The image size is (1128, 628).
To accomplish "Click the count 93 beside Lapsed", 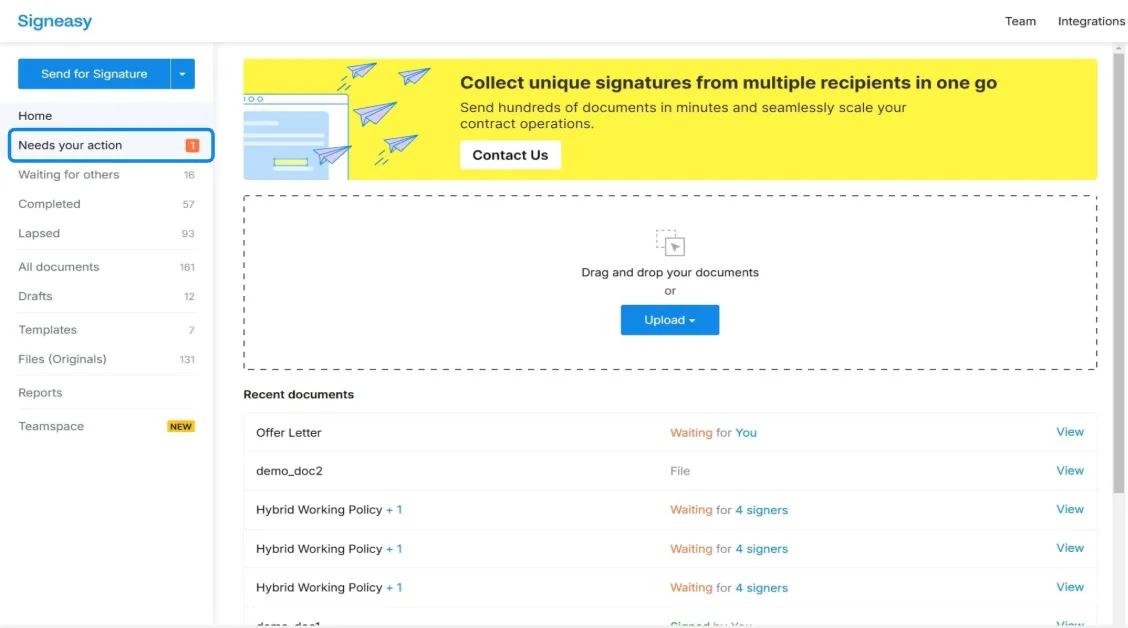I will pyautogui.click(x=188, y=235).
